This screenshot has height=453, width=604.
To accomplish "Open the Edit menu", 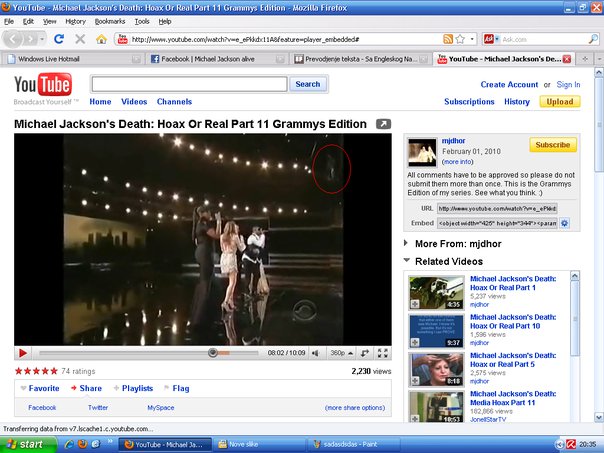I will (x=28, y=22).
